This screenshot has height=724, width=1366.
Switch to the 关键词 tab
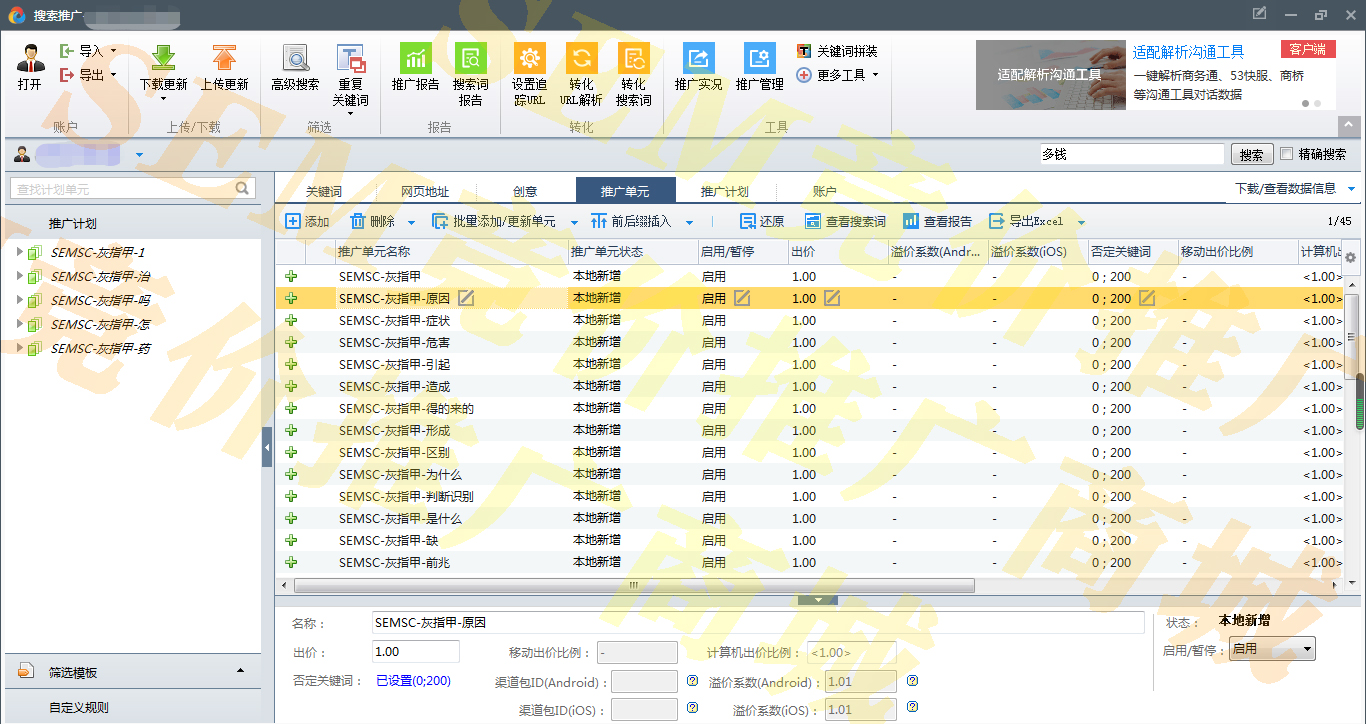coord(324,191)
